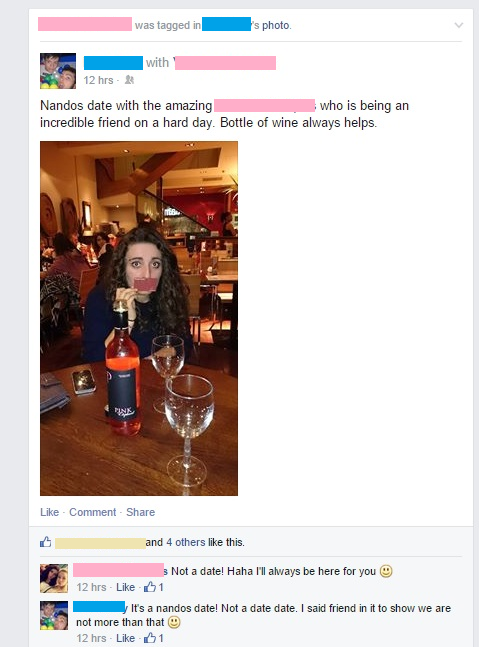Like the post
This screenshot has width=479, height=647.
[50, 512]
